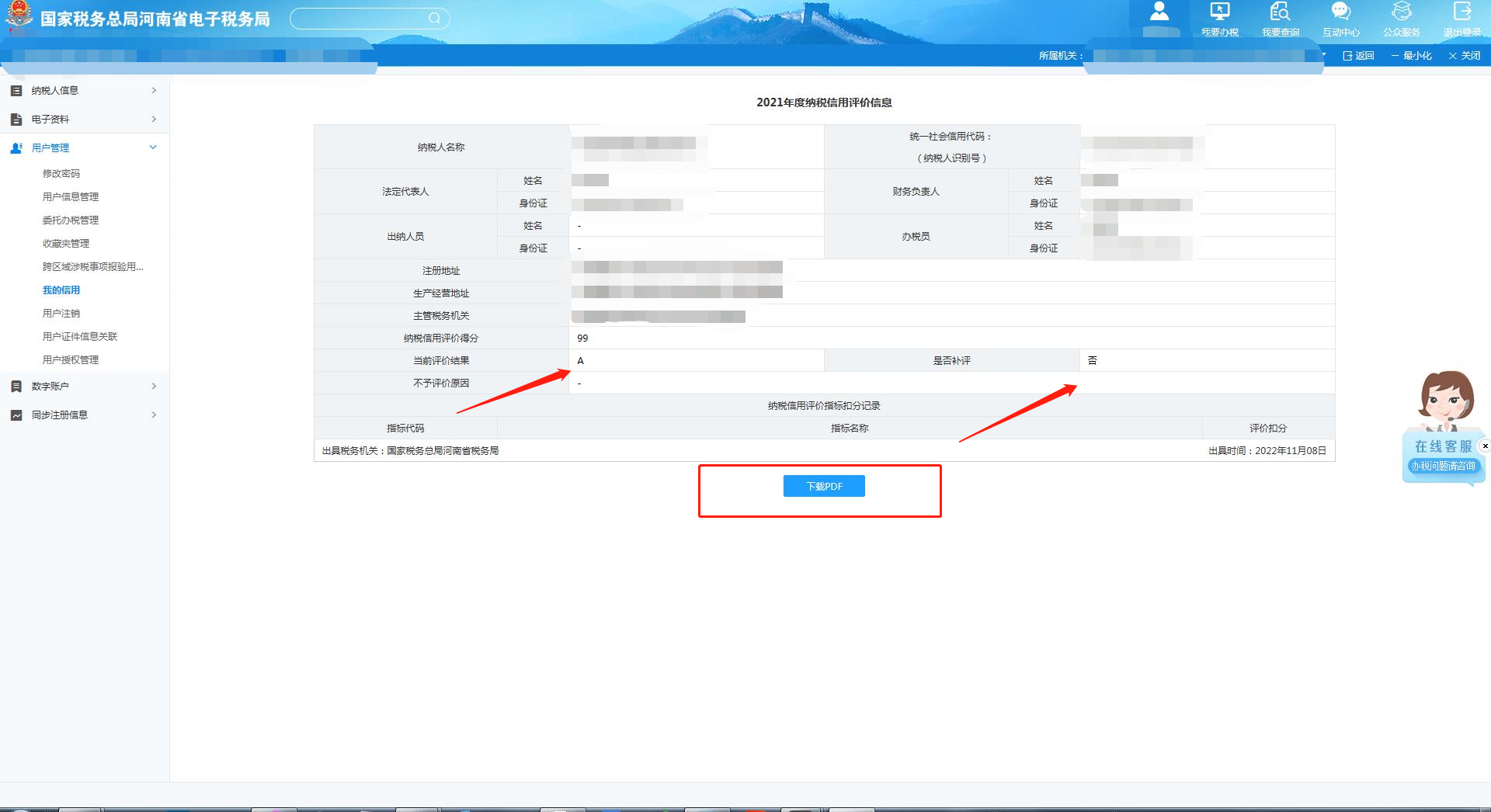
Task: Click the 纳税人信息 sidebar icon
Action: click(x=16, y=91)
